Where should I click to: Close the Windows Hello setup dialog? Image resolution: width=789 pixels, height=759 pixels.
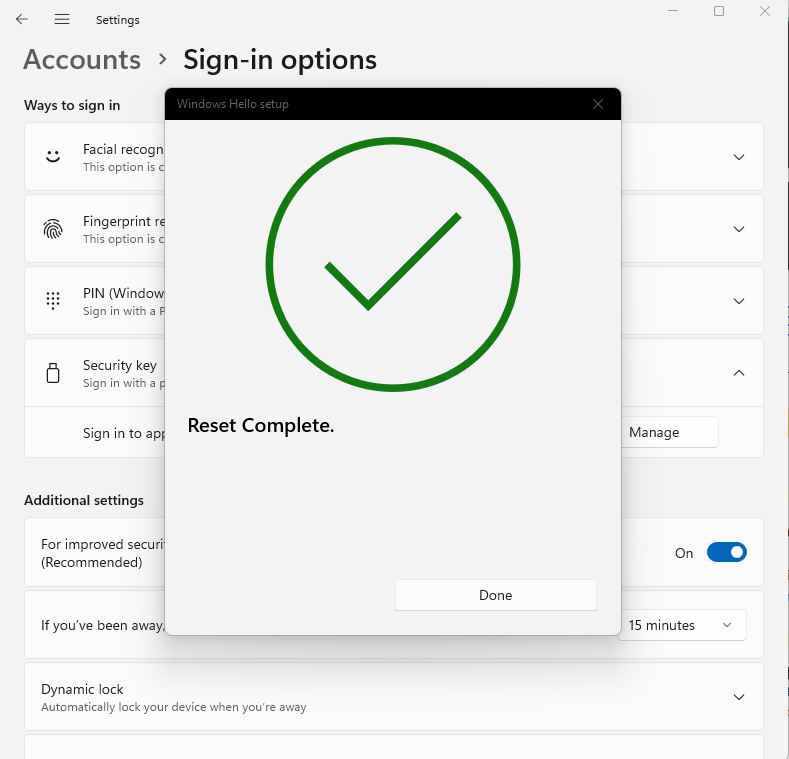point(598,104)
